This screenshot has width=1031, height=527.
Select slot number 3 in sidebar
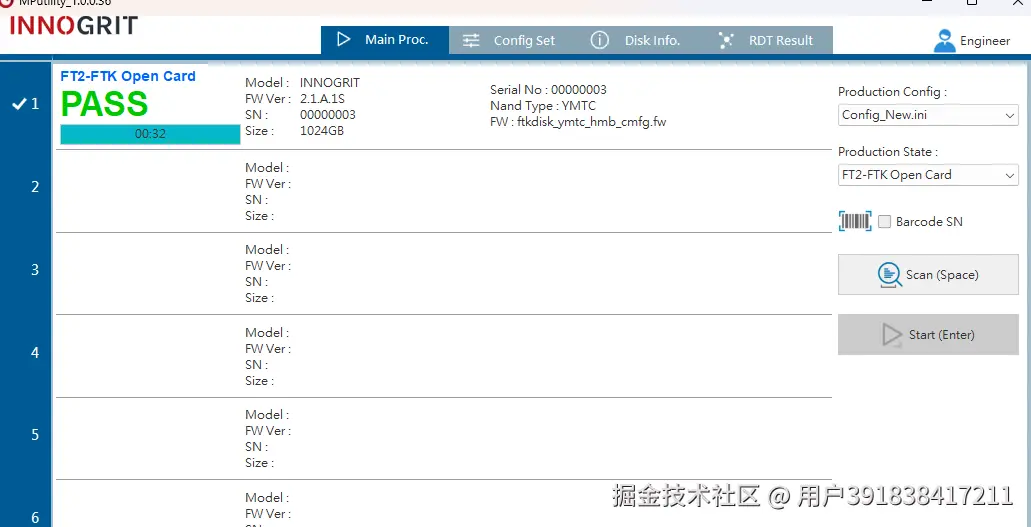click(x=35, y=270)
